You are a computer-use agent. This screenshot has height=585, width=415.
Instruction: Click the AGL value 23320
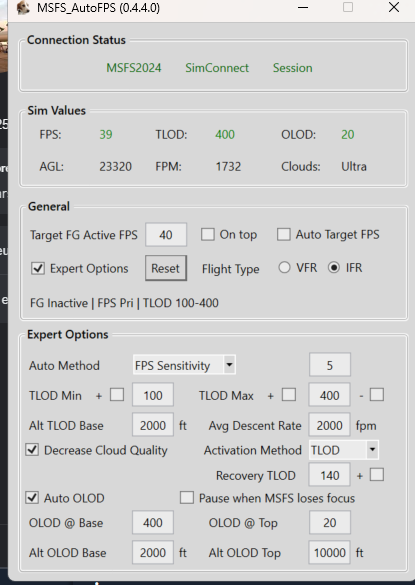[116, 166]
